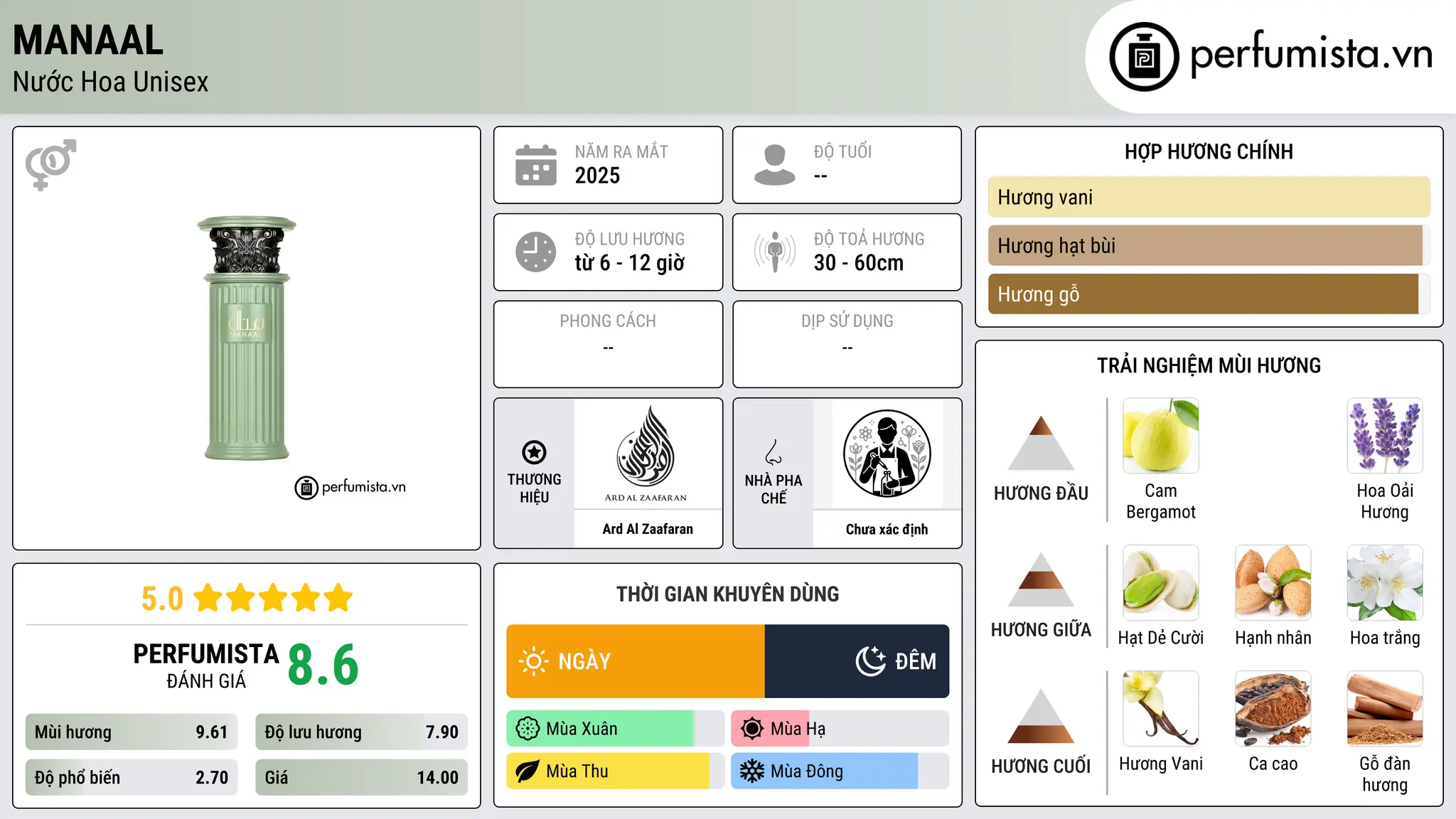Click the sun icon beside NGÀY
This screenshot has height=819, width=1456.
point(533,661)
